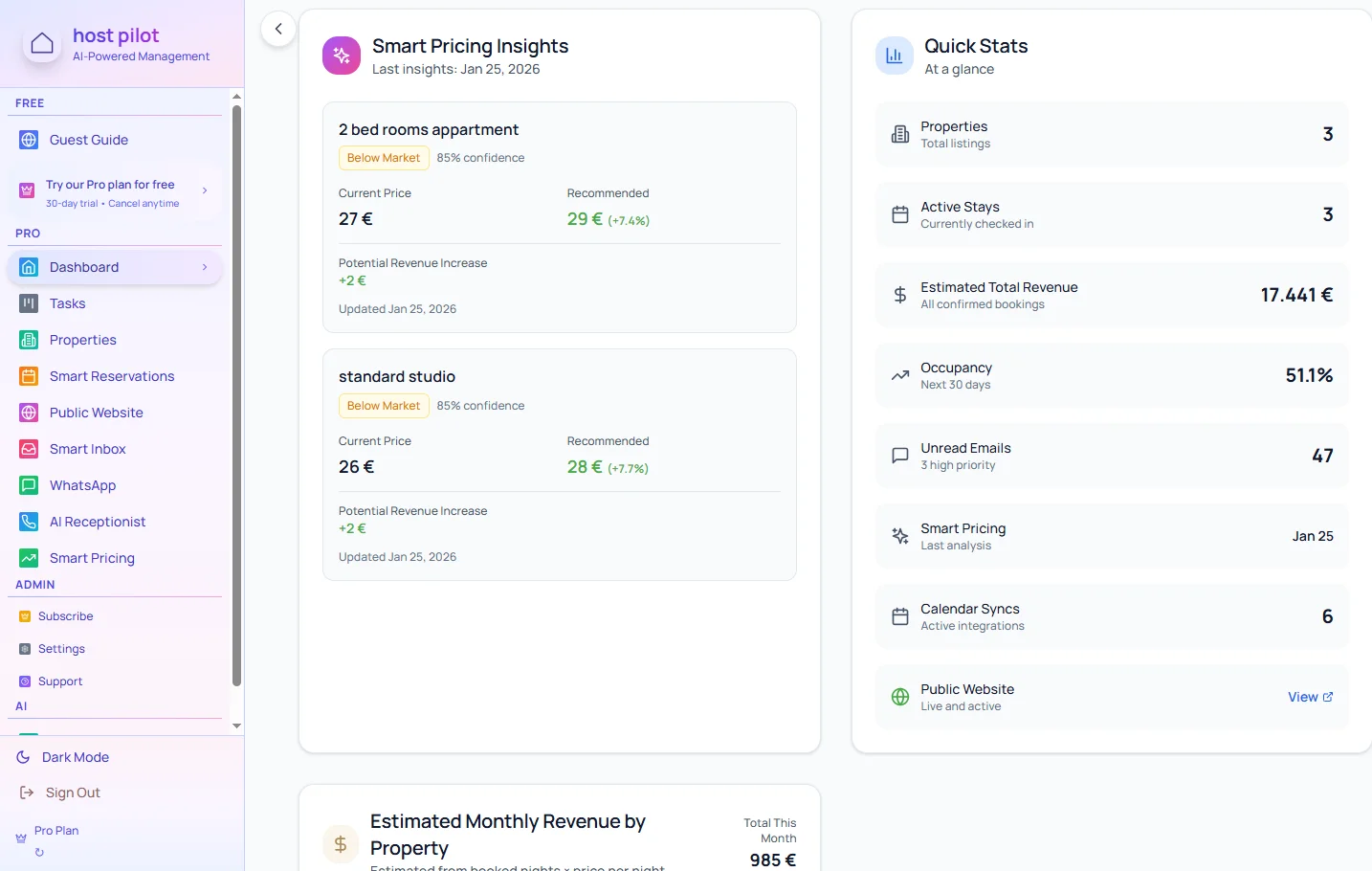
Task: Click the AI Receptionist phone icon
Action: coord(27,522)
